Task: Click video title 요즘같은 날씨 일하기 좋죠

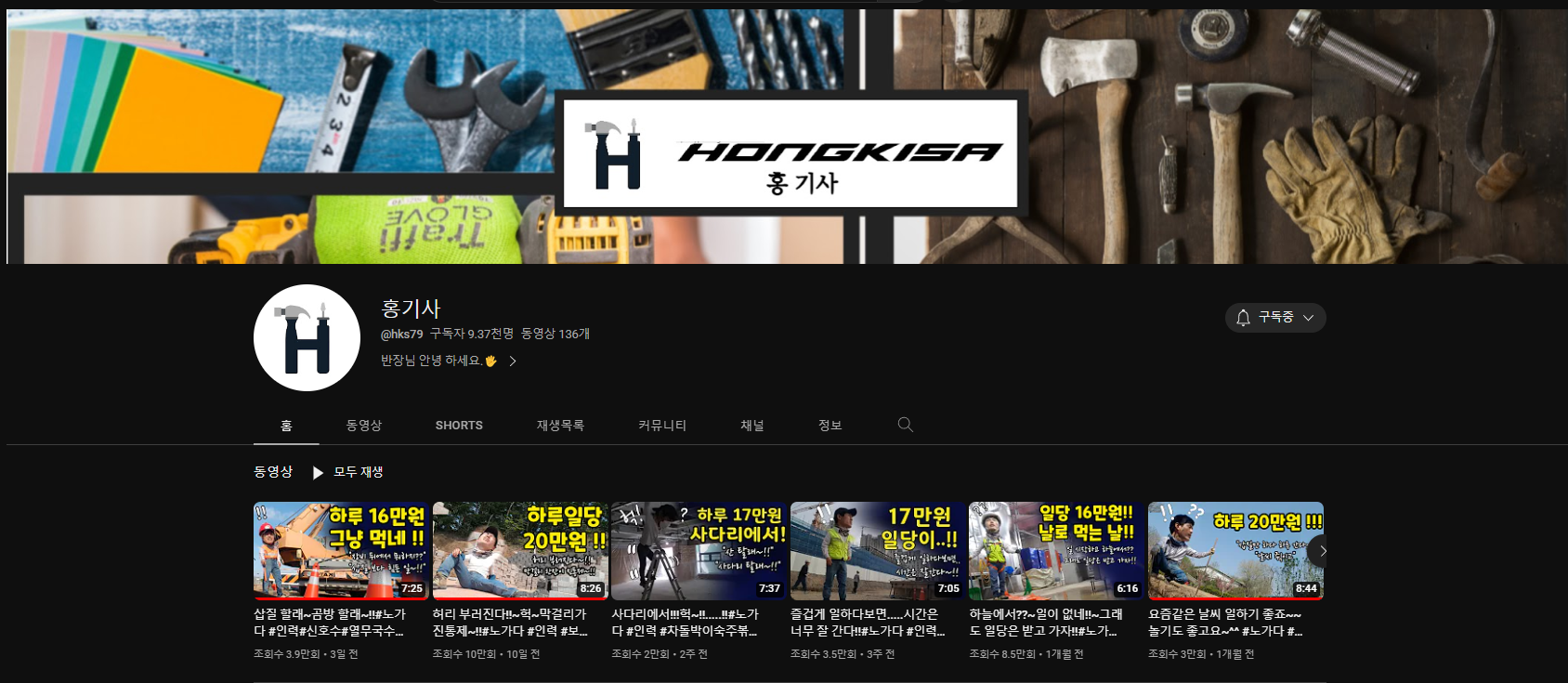Action: point(1225,623)
